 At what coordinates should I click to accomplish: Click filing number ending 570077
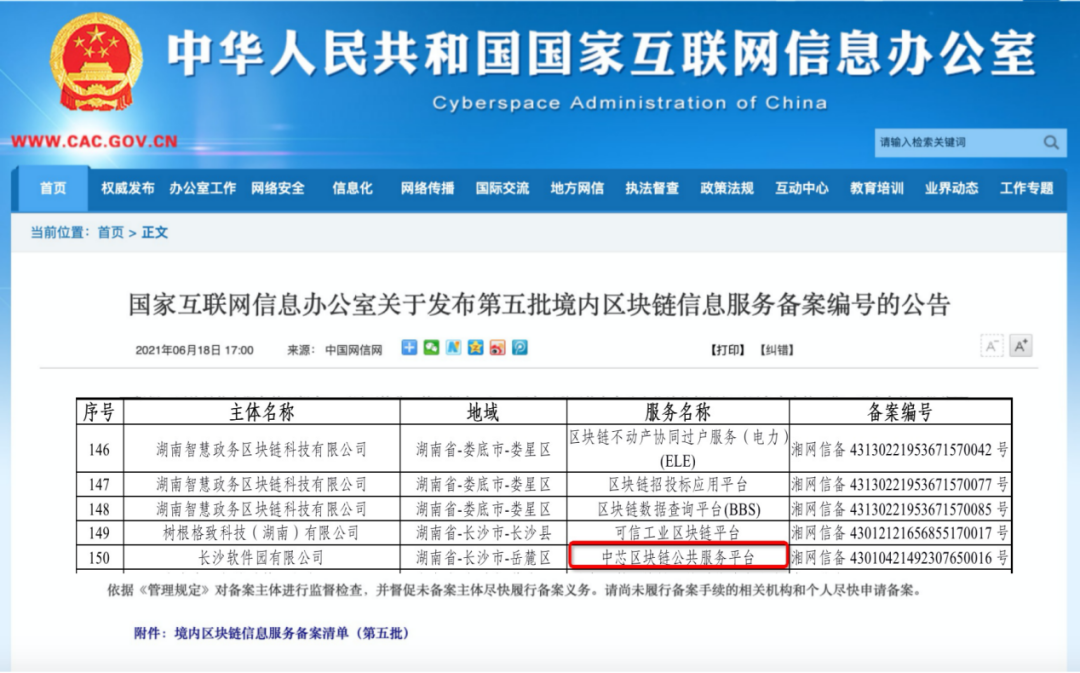(900, 484)
